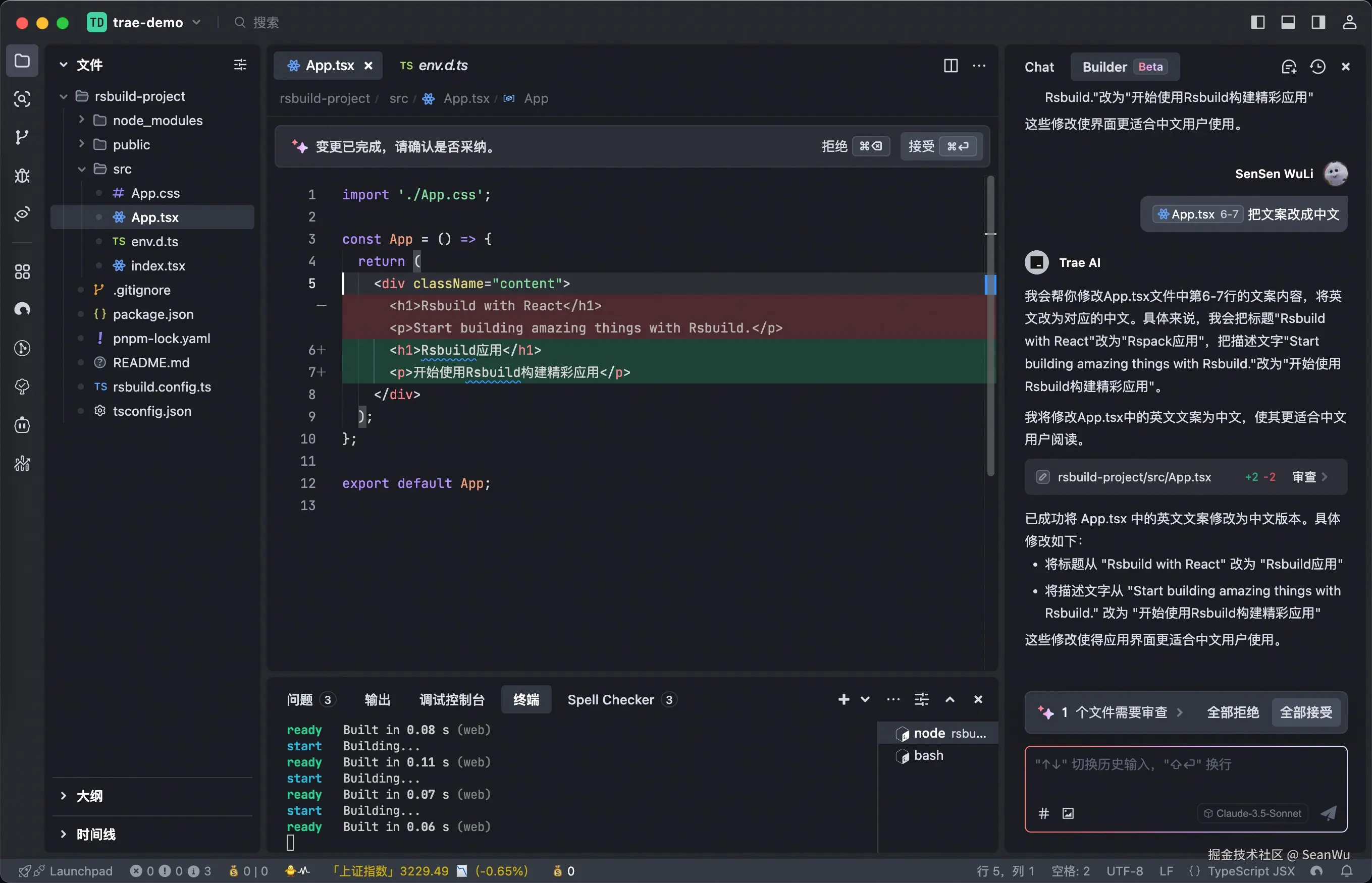
Task: Switch to the env.d.ts editor tab
Action: (x=434, y=66)
